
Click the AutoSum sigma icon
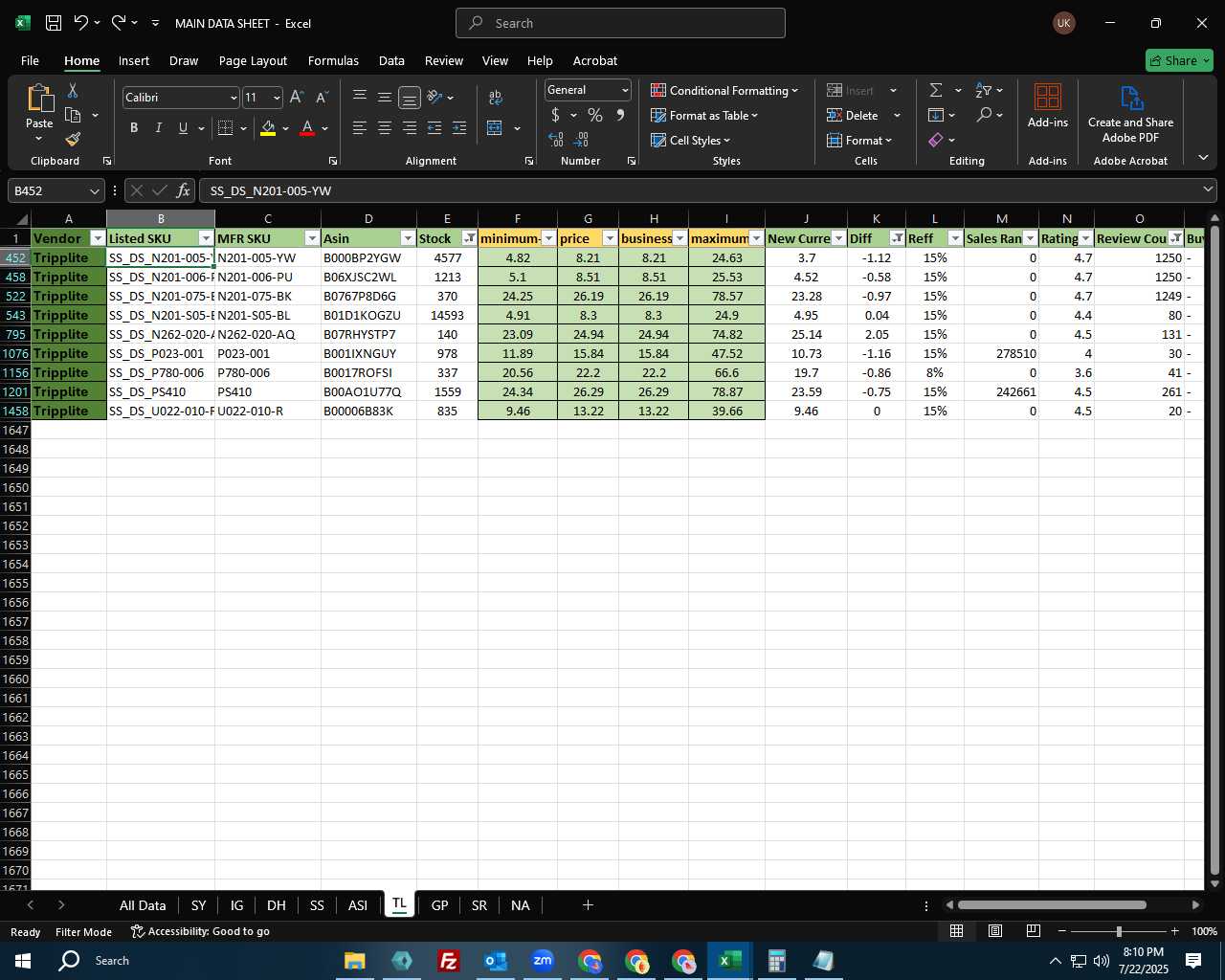(x=936, y=90)
